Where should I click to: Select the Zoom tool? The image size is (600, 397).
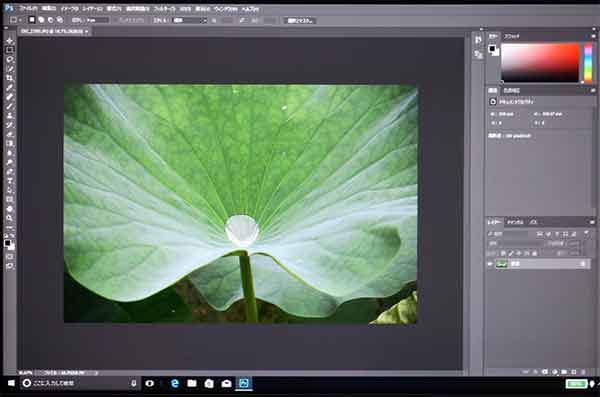[x=10, y=218]
